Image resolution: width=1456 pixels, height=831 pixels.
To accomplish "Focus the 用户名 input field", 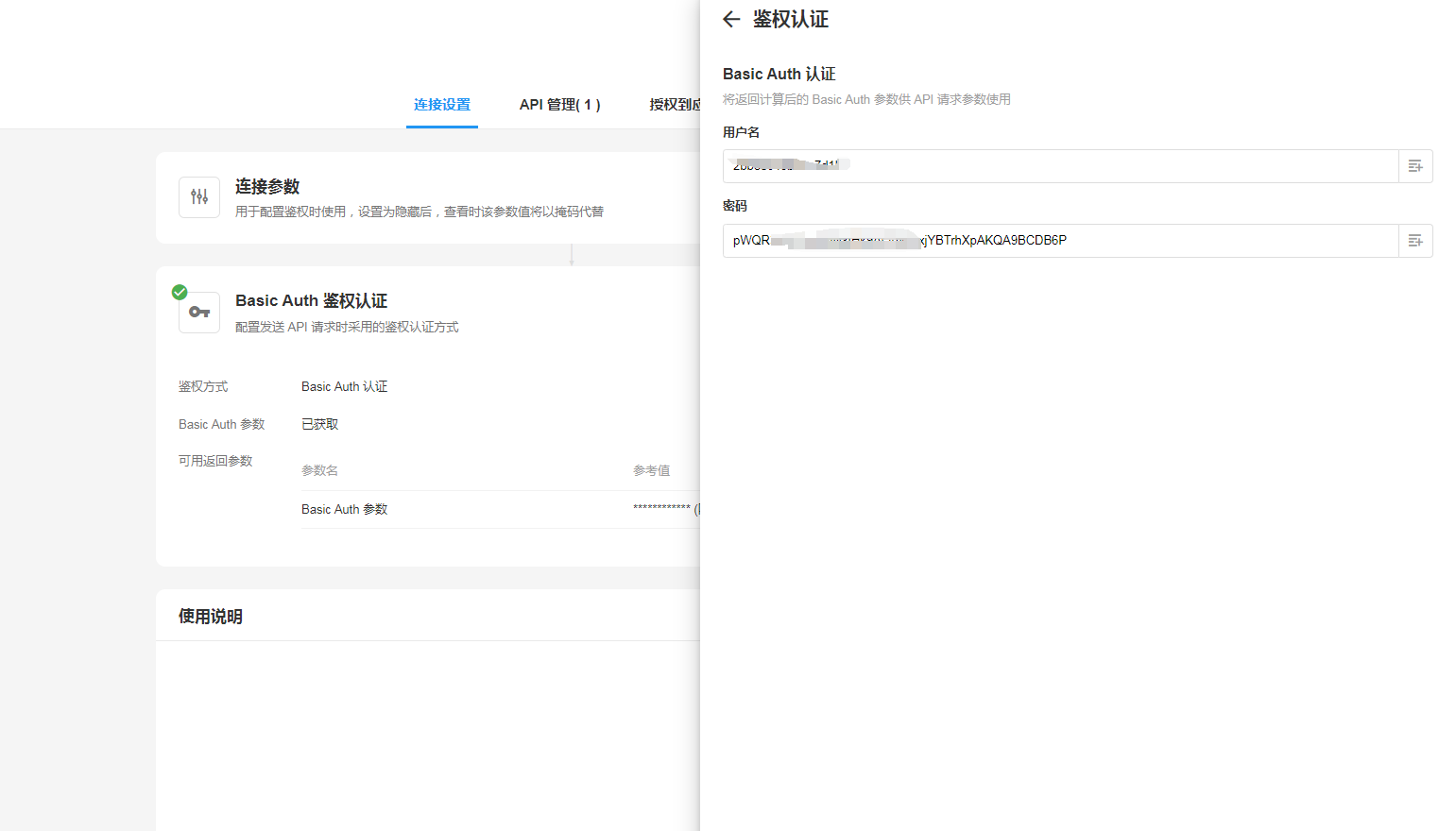I will pos(1060,166).
